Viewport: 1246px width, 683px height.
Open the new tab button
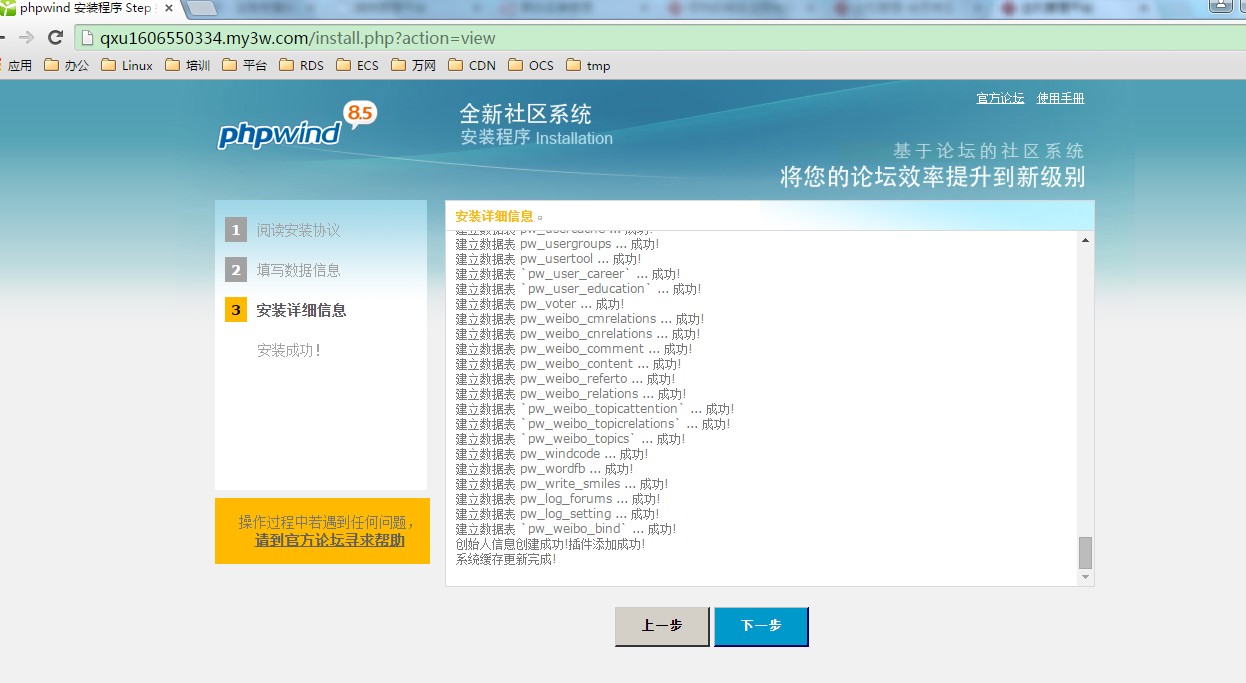pos(203,8)
